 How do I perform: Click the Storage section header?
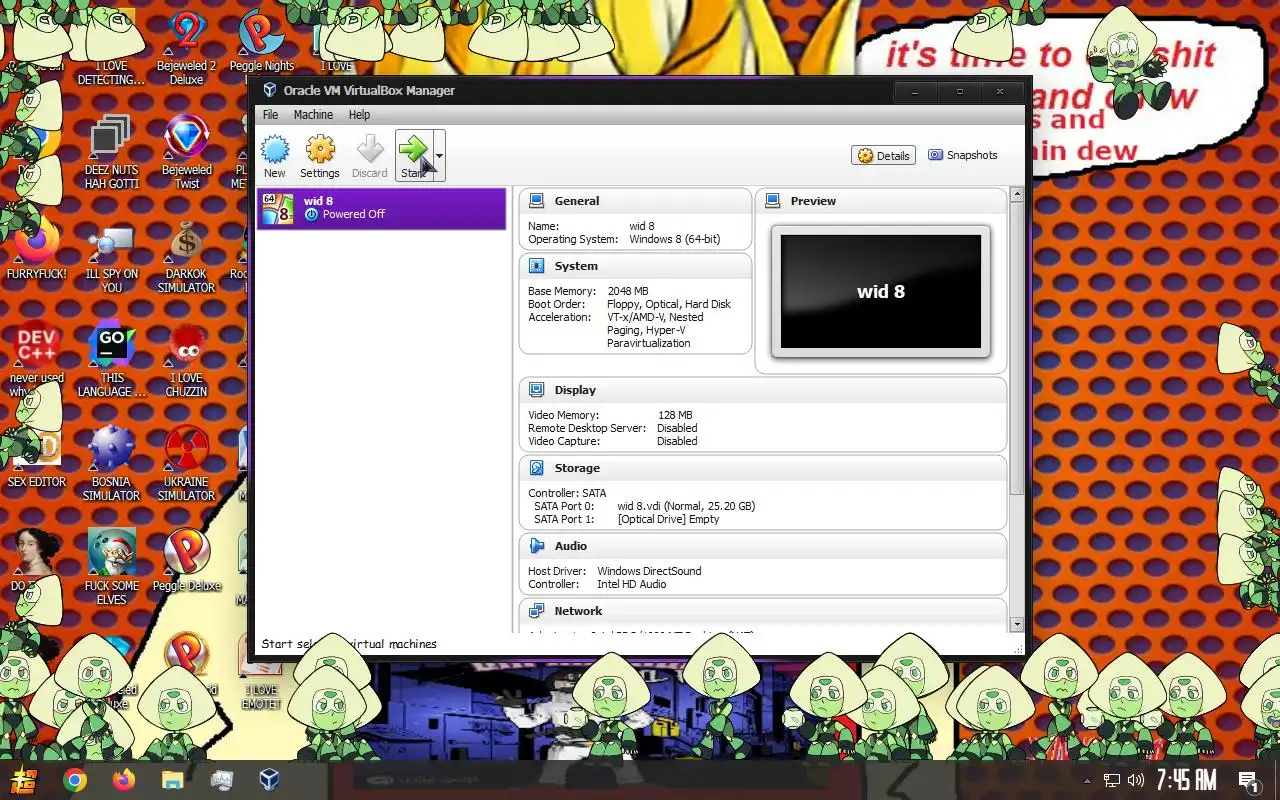click(577, 468)
